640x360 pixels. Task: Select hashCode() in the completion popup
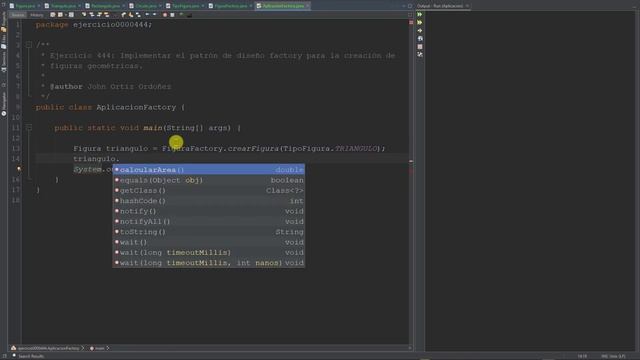209,201
